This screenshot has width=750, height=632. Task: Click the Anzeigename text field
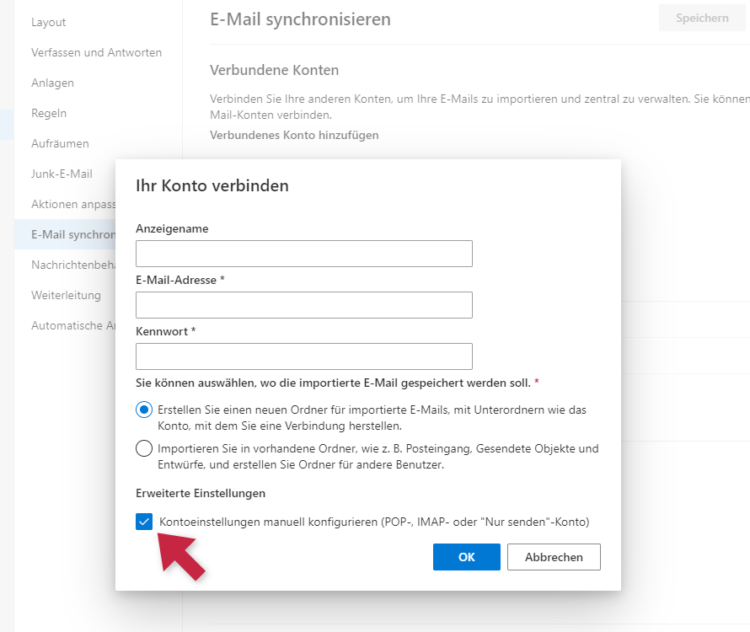click(x=304, y=254)
